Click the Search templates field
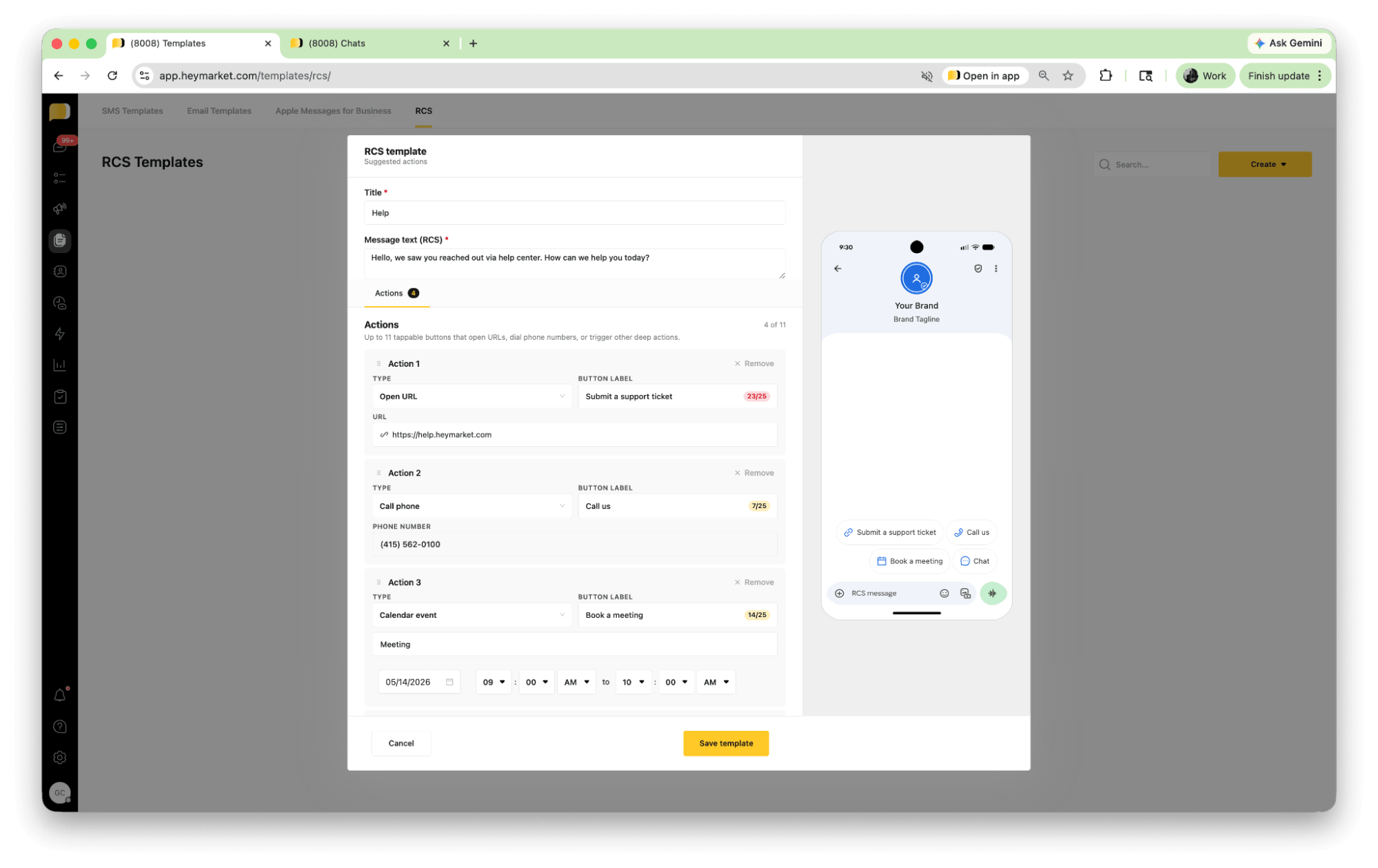This screenshot has height=868, width=1378. (1152, 165)
